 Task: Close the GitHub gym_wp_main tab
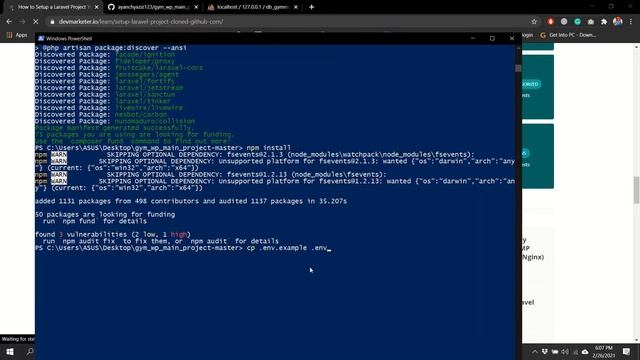pos(196,7)
